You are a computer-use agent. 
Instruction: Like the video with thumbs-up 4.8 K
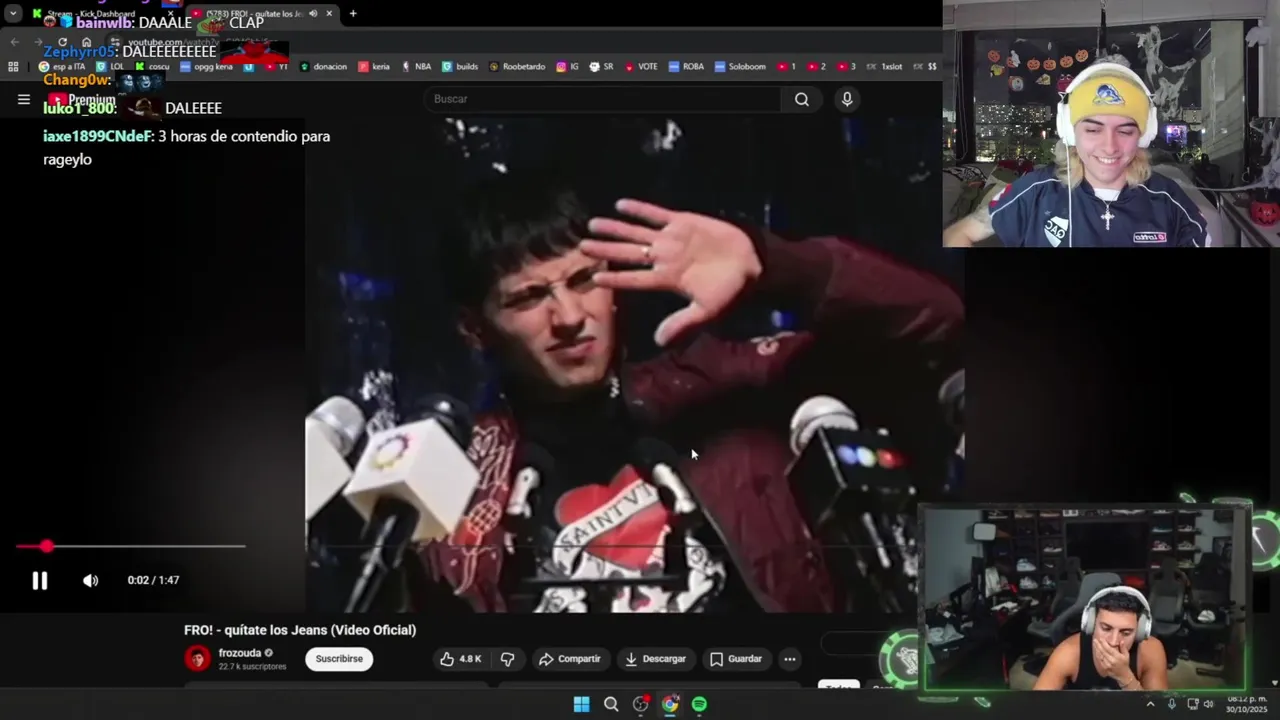pyautogui.click(x=461, y=659)
